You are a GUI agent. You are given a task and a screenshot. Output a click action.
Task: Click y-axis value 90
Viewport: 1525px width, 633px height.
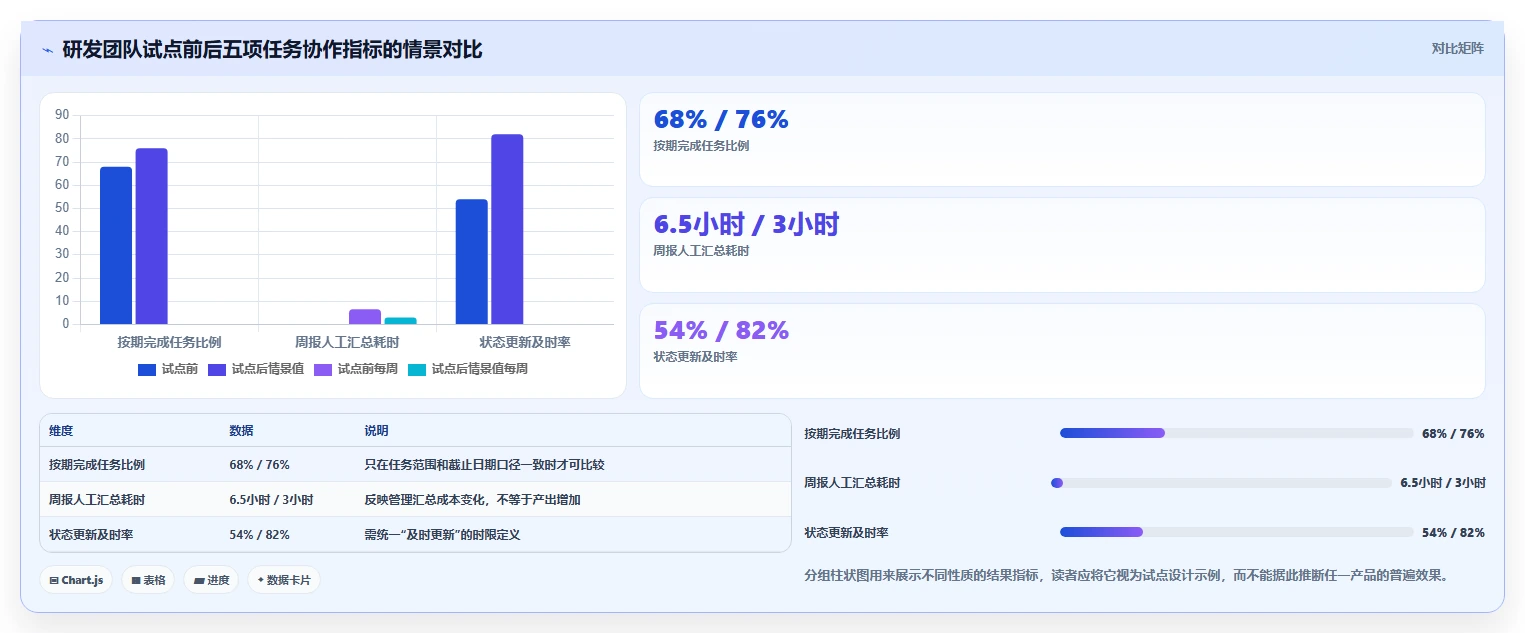[62, 115]
